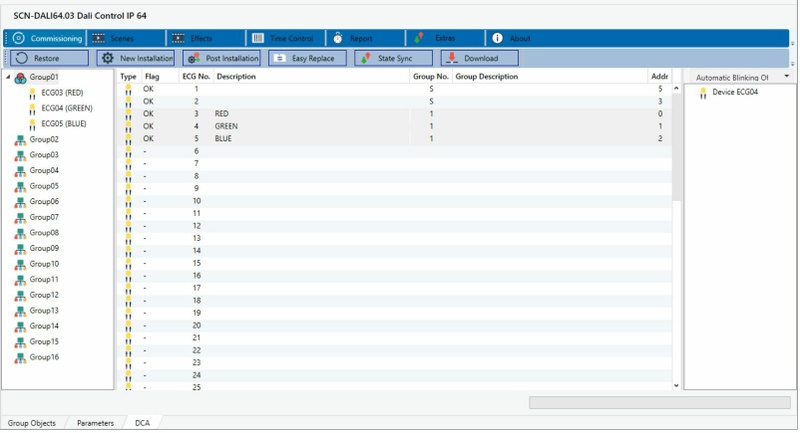The height and width of the screenshot is (433, 800).
Task: Open the Commissioning tab
Action: (46, 38)
